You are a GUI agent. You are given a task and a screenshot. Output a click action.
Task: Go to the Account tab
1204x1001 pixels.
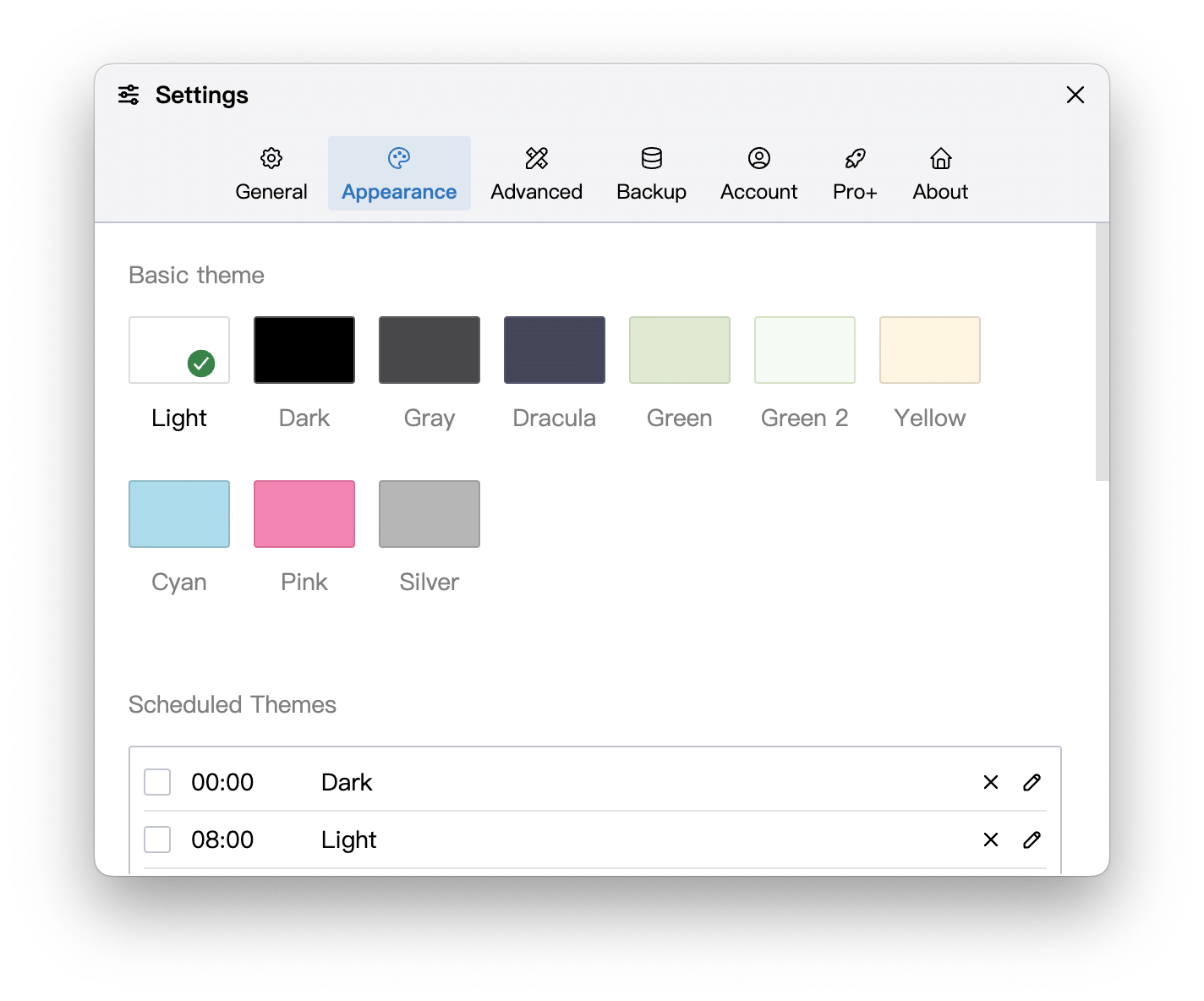(759, 174)
